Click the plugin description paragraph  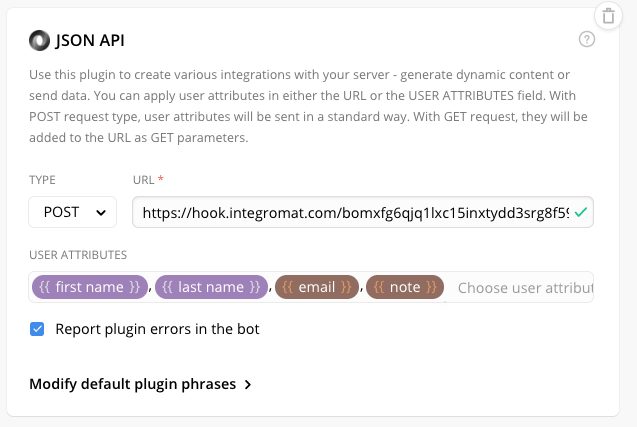(308, 106)
